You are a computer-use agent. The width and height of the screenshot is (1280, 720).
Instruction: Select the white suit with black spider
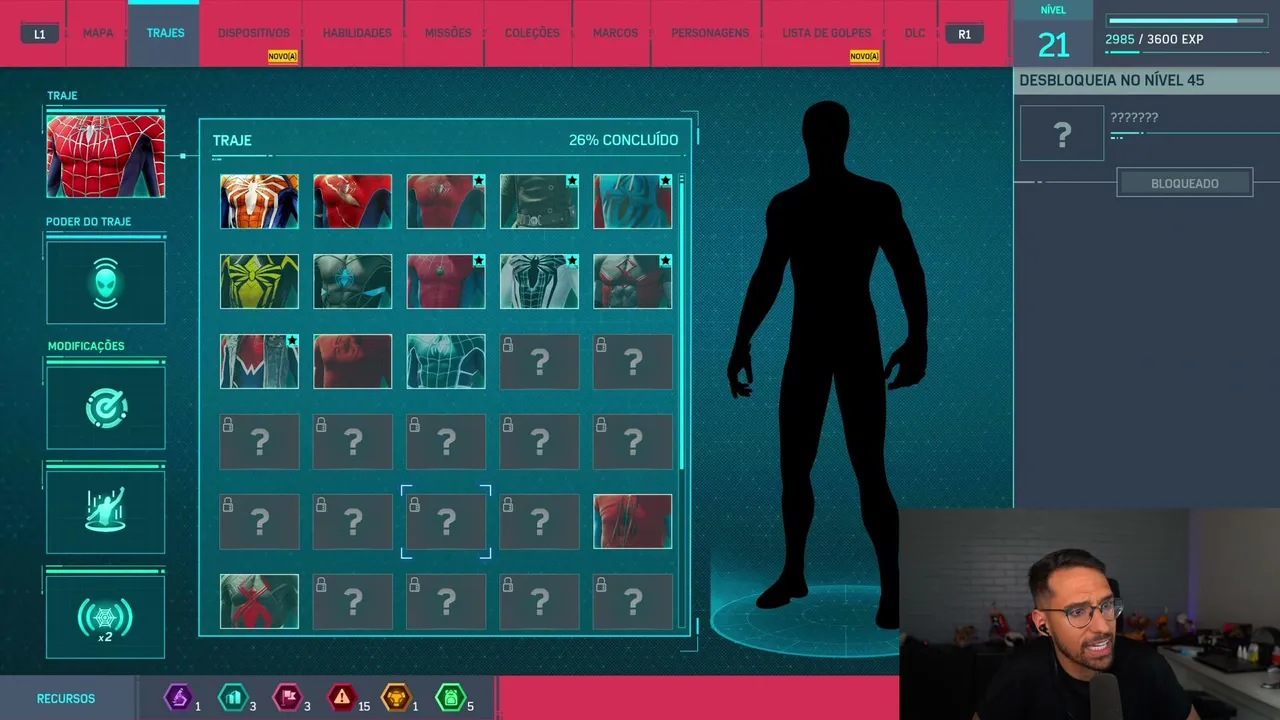(x=539, y=281)
